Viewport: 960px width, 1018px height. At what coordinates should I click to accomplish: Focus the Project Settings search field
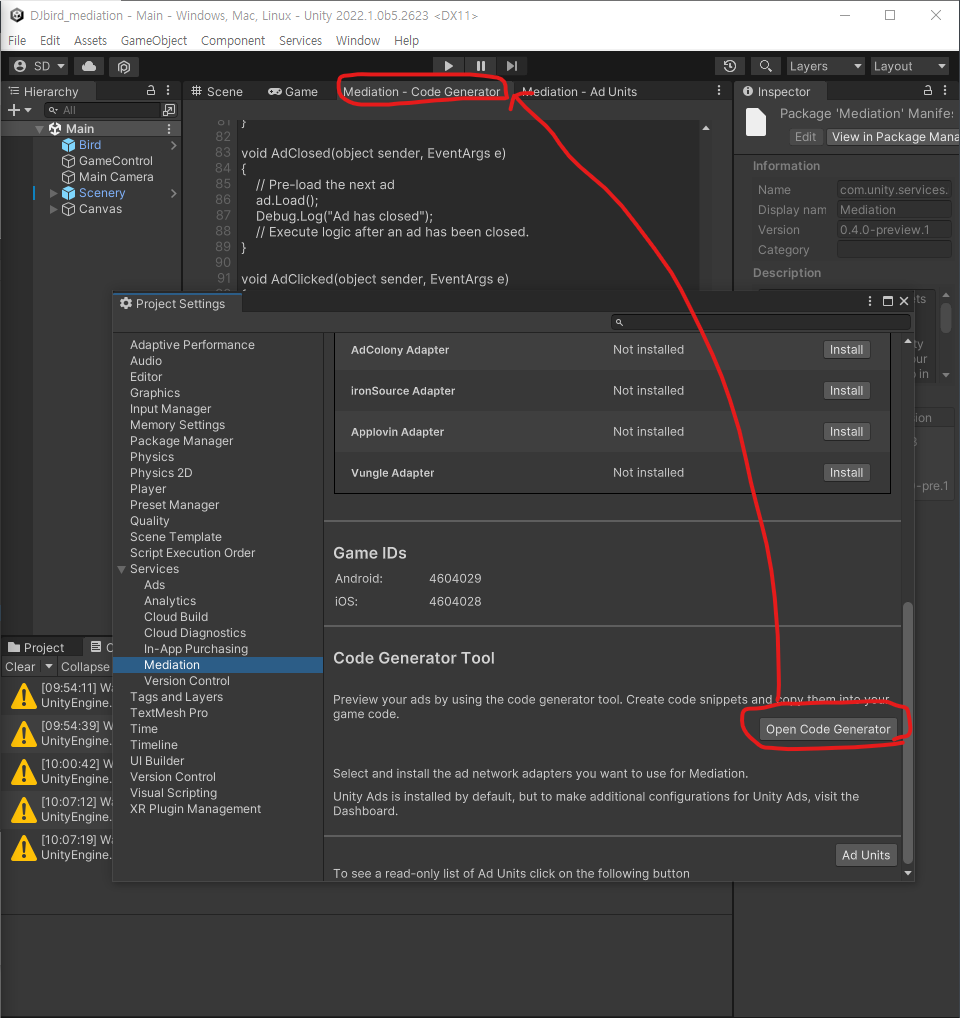coord(761,322)
